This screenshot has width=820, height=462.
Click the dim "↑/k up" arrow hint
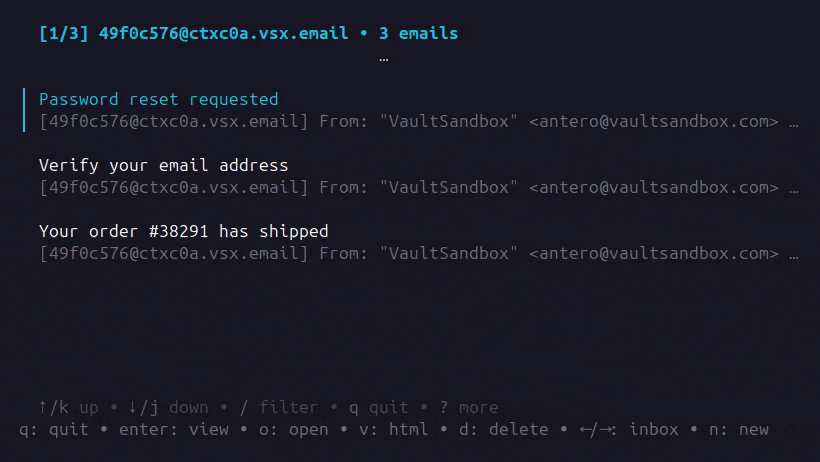tap(68, 407)
